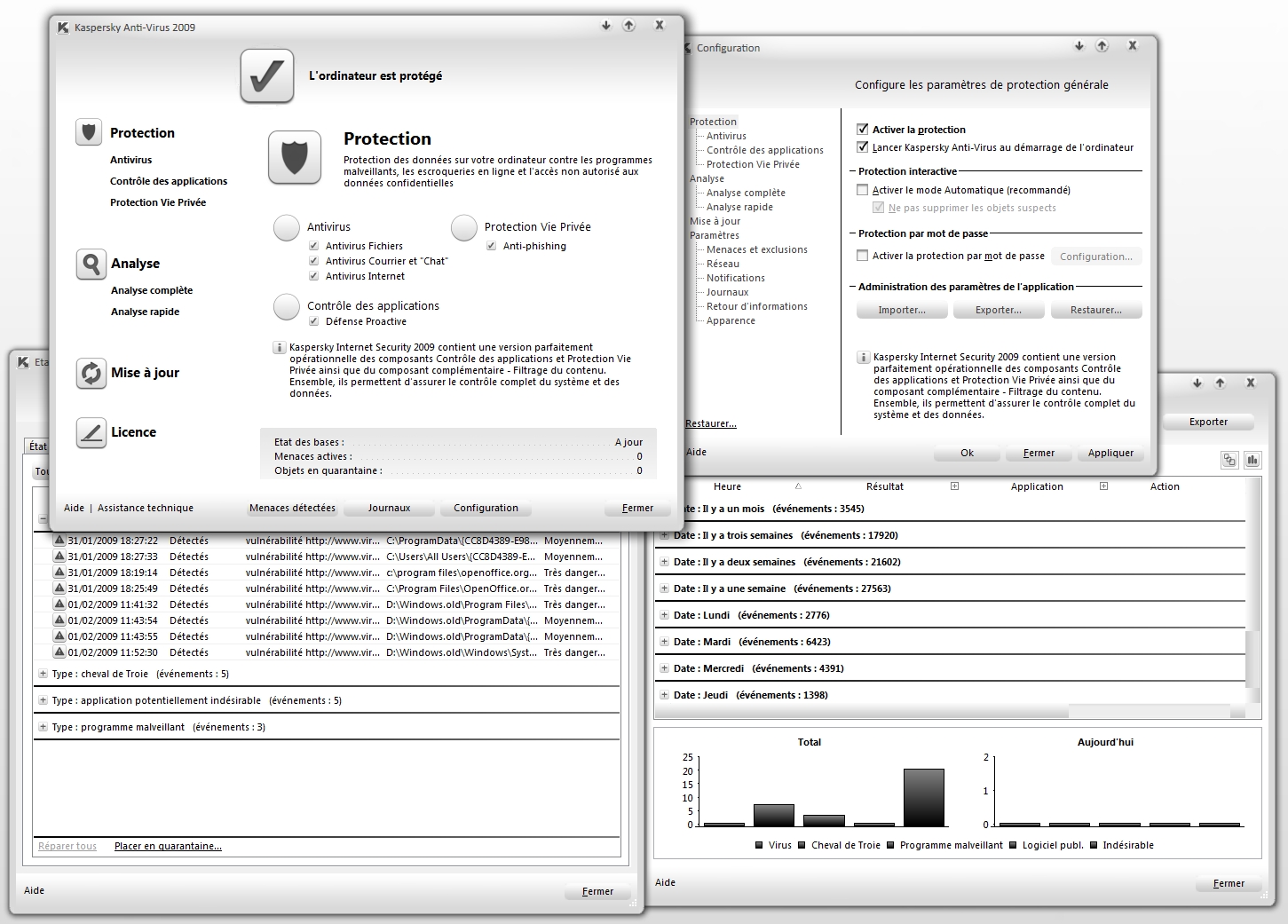
Task: Click Placer en quarantaine... link
Action: coord(168,846)
